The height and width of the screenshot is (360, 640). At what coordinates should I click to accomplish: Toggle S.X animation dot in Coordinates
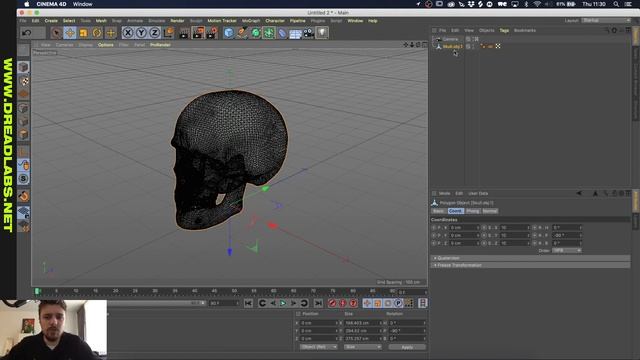click(484, 227)
